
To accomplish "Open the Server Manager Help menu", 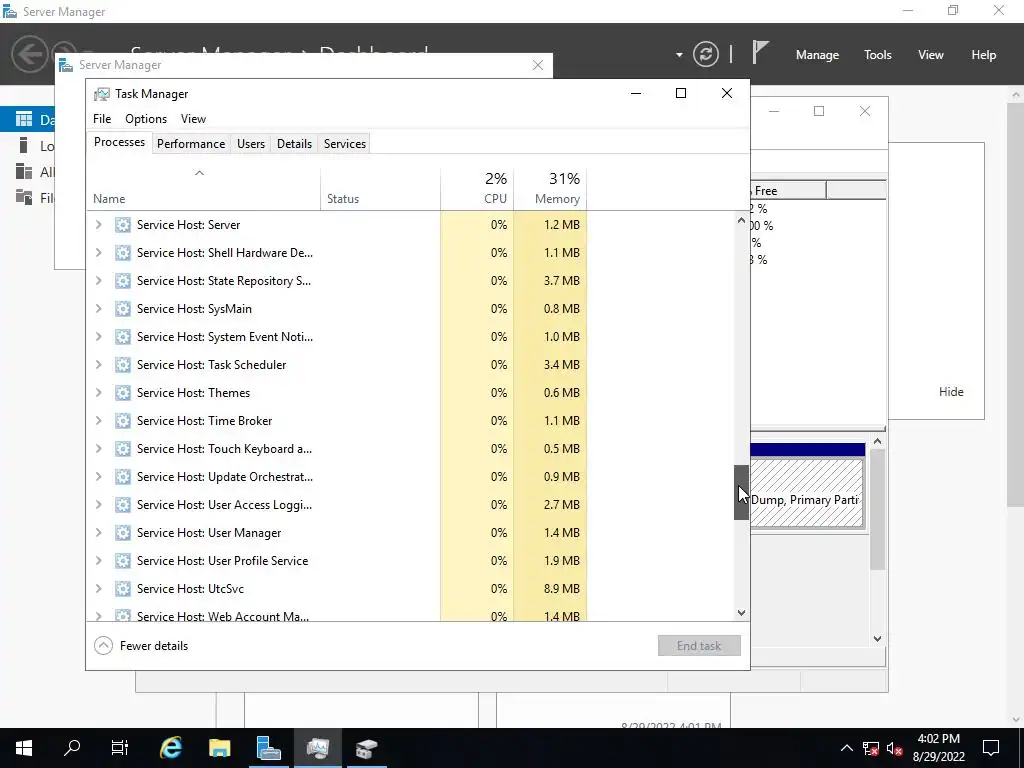I will point(984,55).
